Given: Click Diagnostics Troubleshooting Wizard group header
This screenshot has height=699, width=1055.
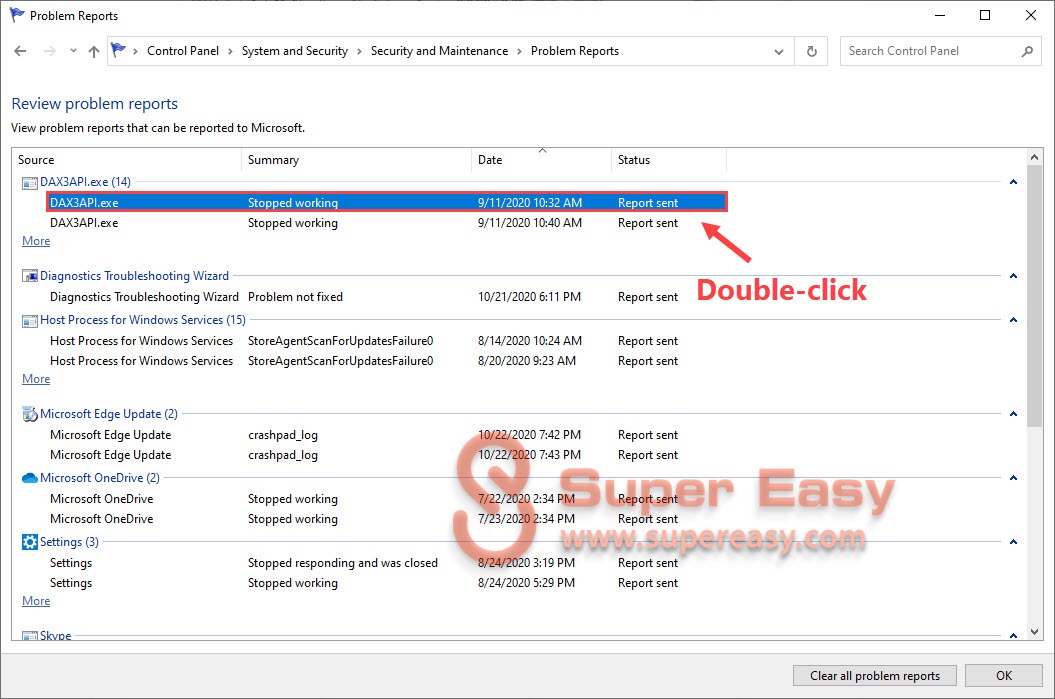Looking at the screenshot, I should point(135,276).
